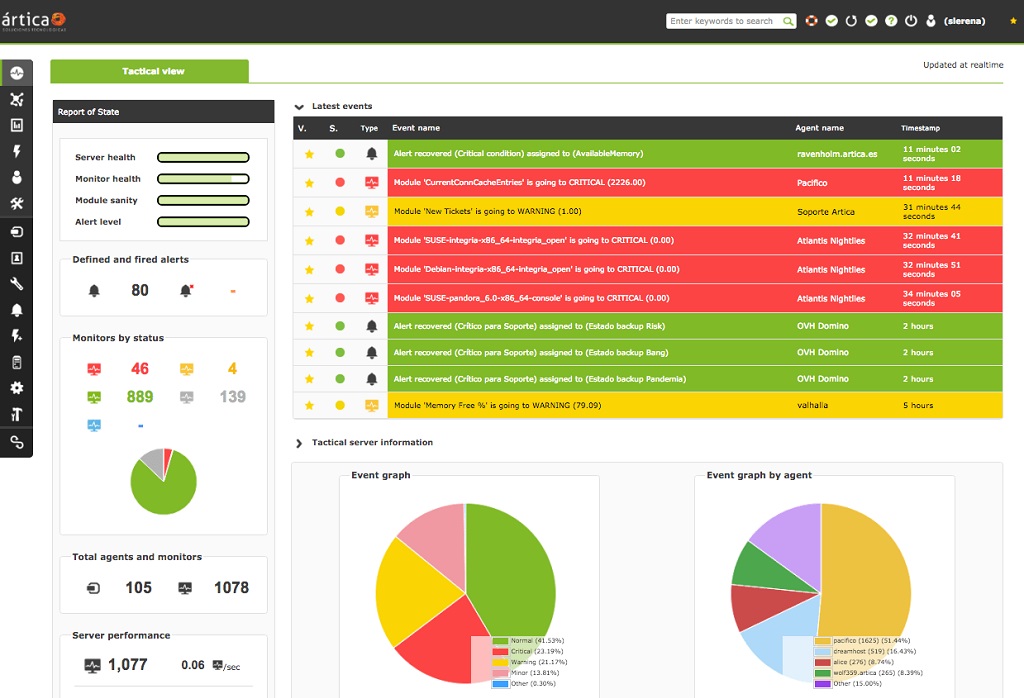Click the Server health progress bar
This screenshot has width=1024, height=698.
tap(203, 157)
